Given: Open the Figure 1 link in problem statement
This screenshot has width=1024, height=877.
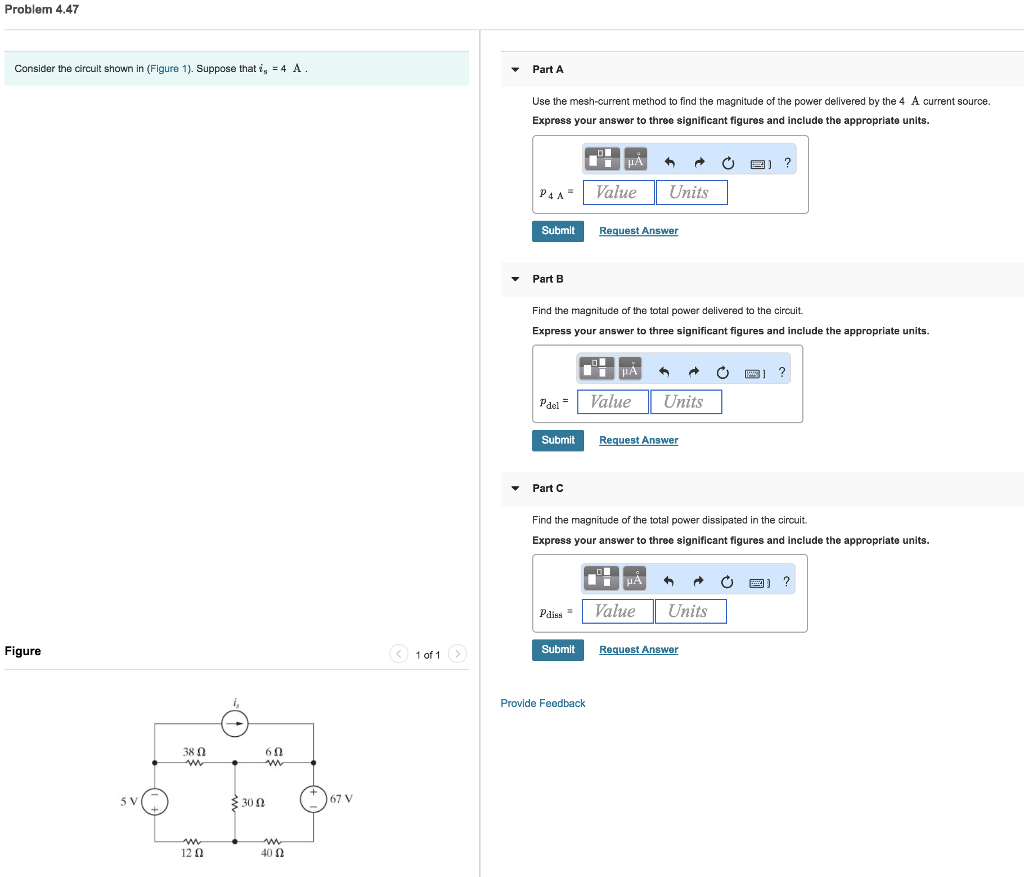Looking at the screenshot, I should pos(168,67).
